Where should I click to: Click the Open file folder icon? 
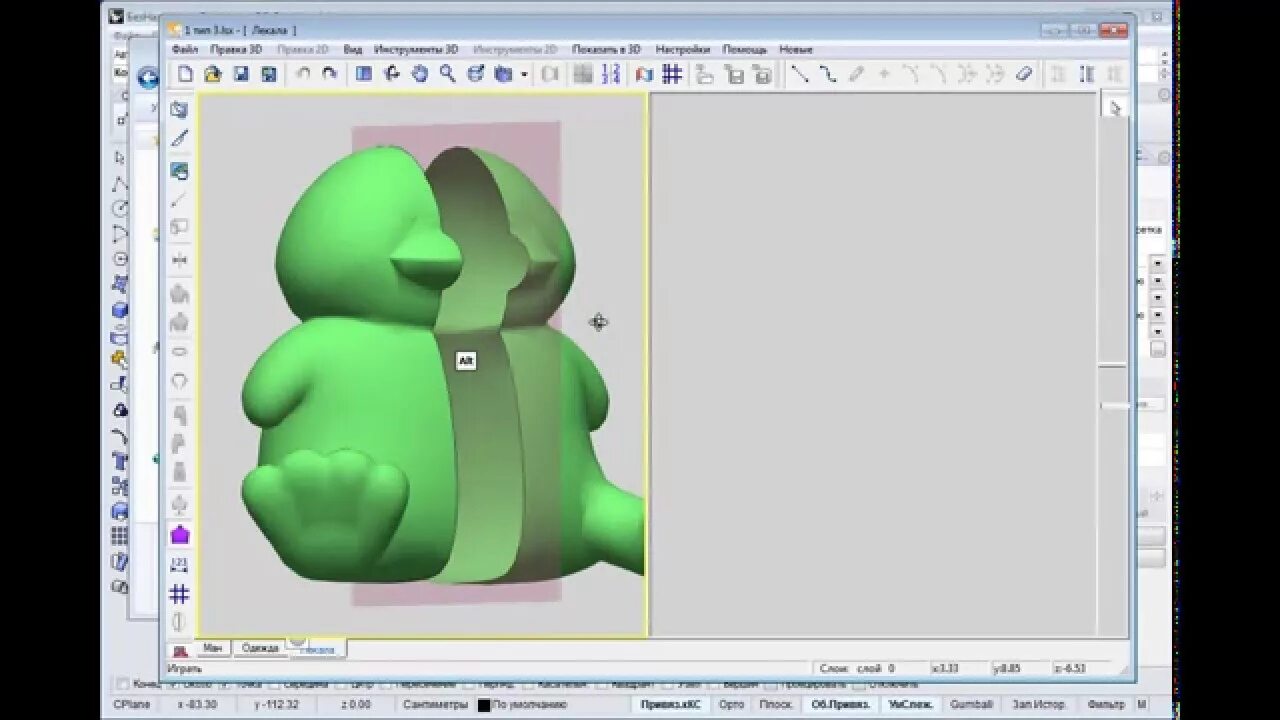(212, 74)
